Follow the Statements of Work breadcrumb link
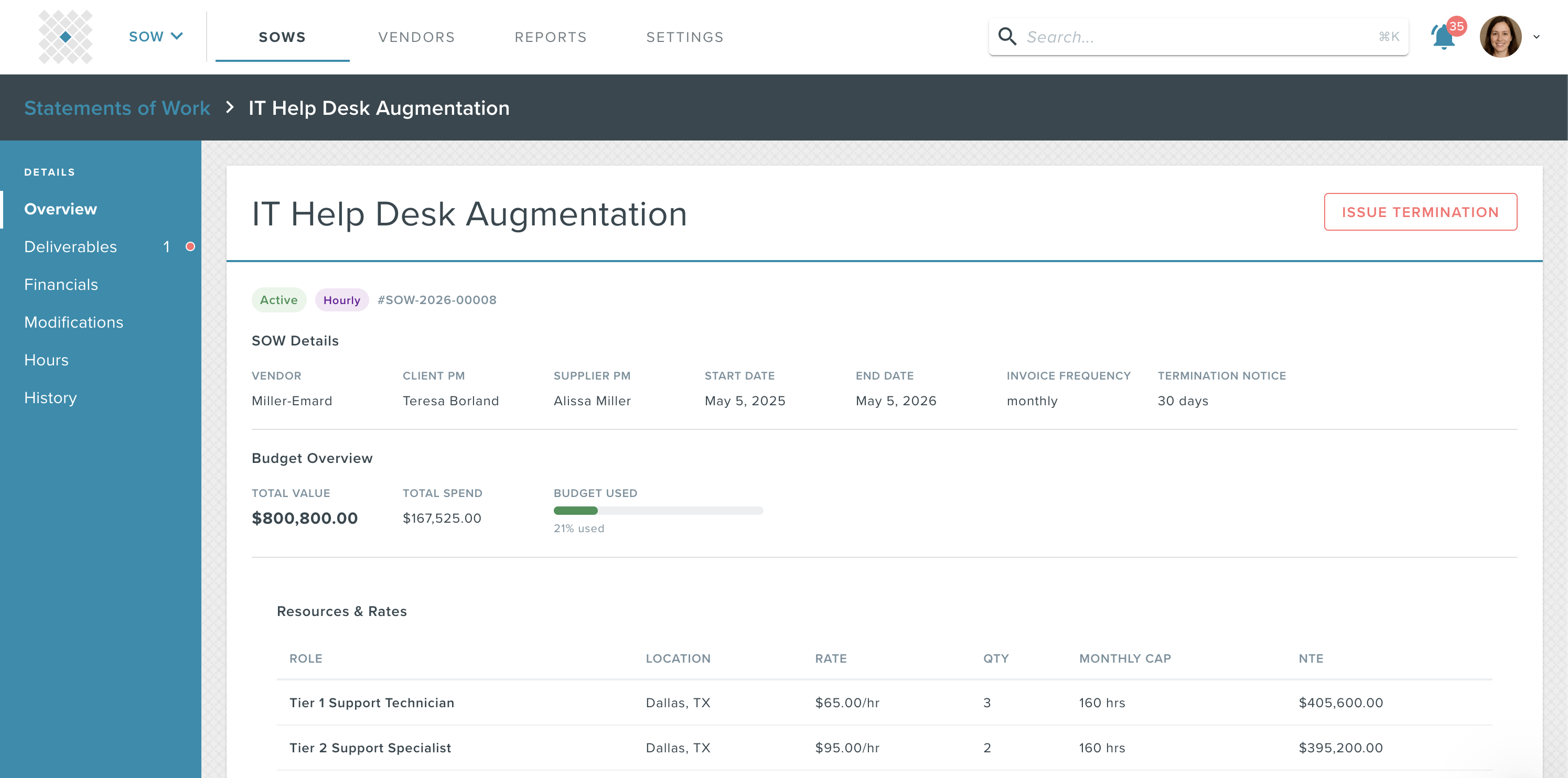Screen dimensions: 1568x778 [x=117, y=107]
